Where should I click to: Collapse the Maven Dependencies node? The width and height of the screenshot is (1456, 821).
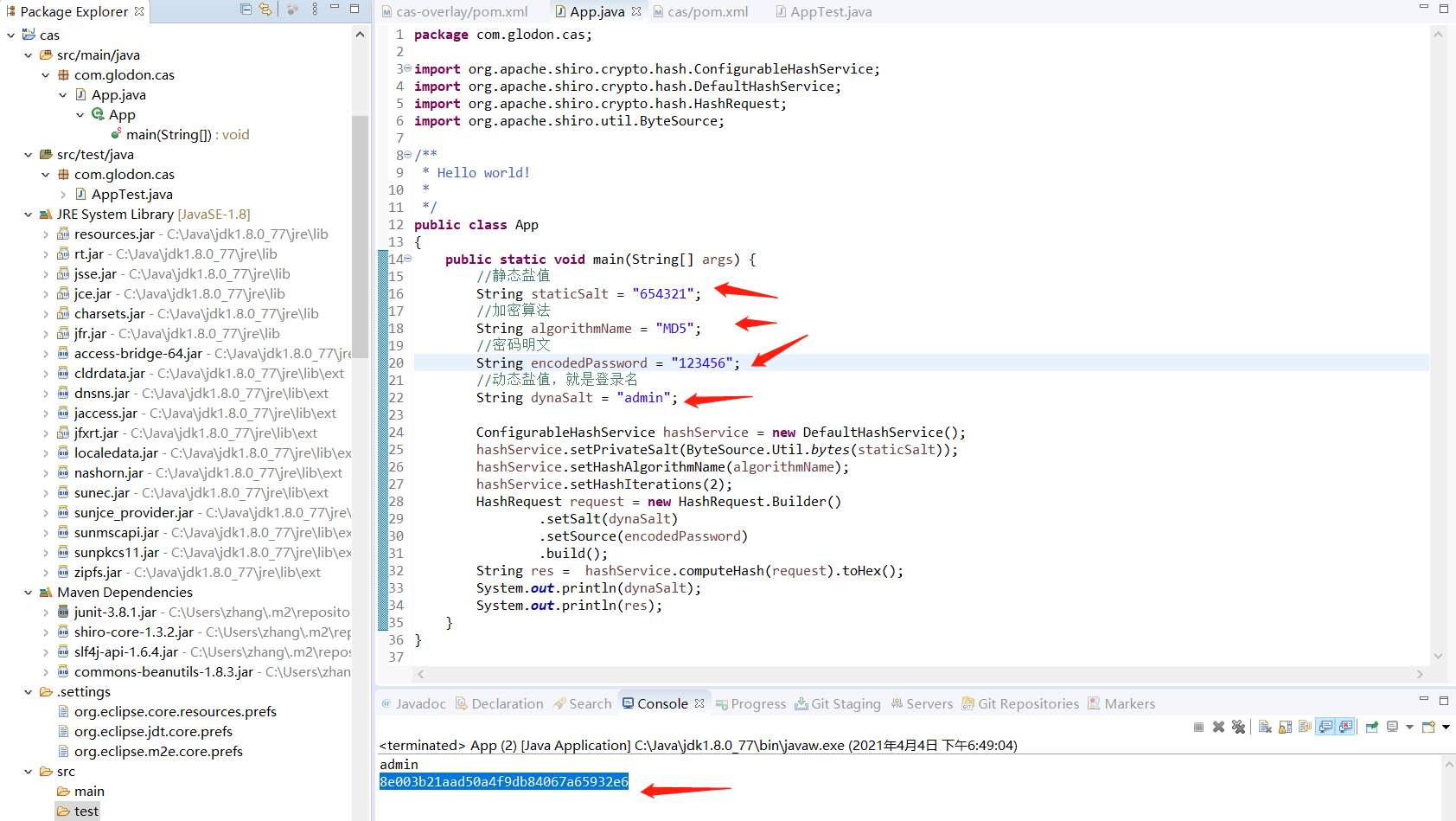click(28, 592)
